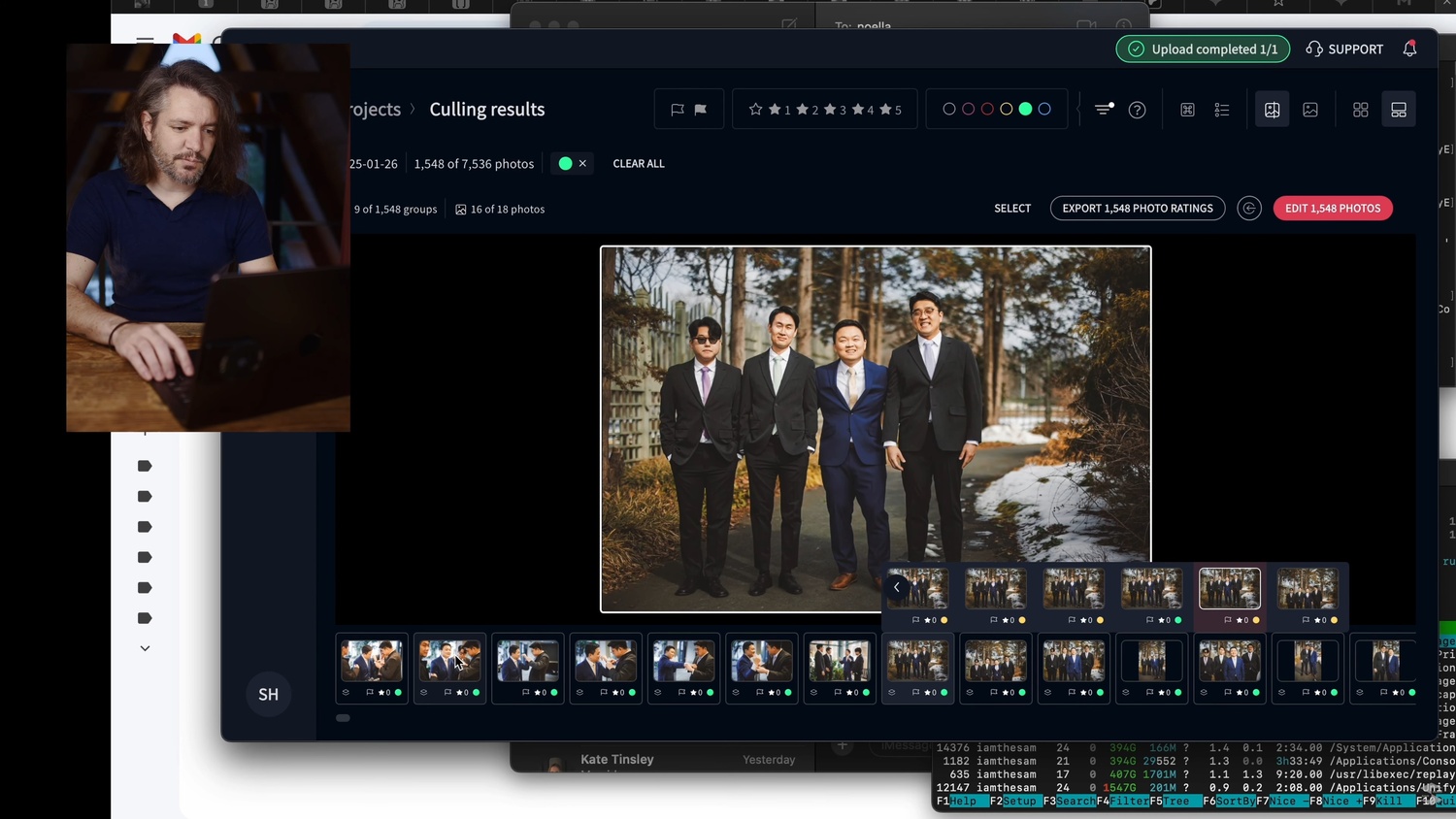Viewport: 1456px width, 819px height.
Task: Expand the Gmail sidebar down chevron
Action: point(145,648)
